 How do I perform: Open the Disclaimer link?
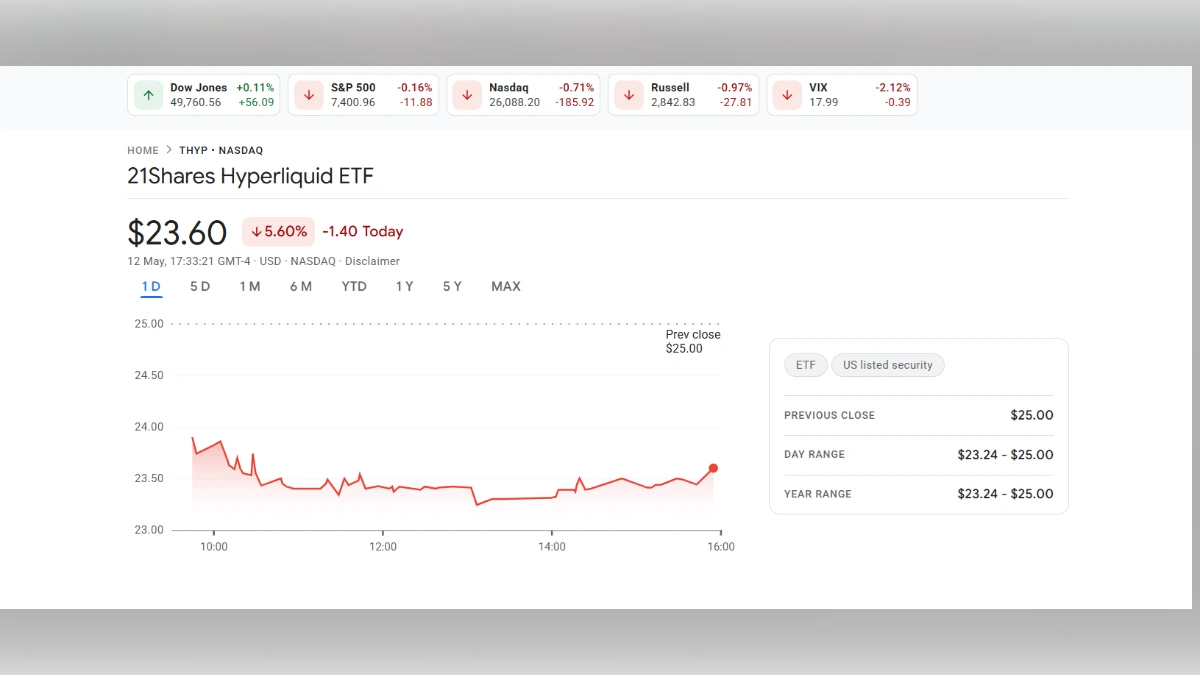tap(372, 261)
